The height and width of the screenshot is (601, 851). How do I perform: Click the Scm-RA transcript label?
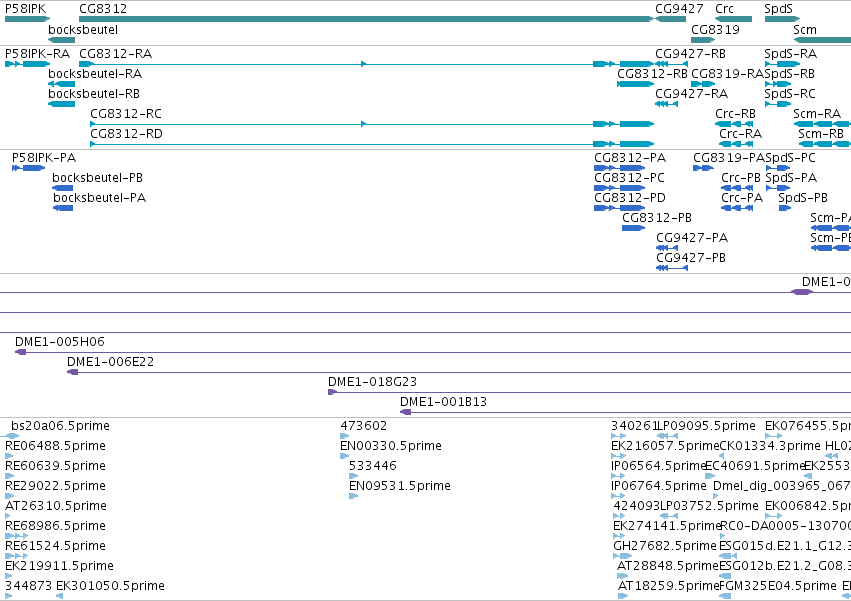coord(817,114)
